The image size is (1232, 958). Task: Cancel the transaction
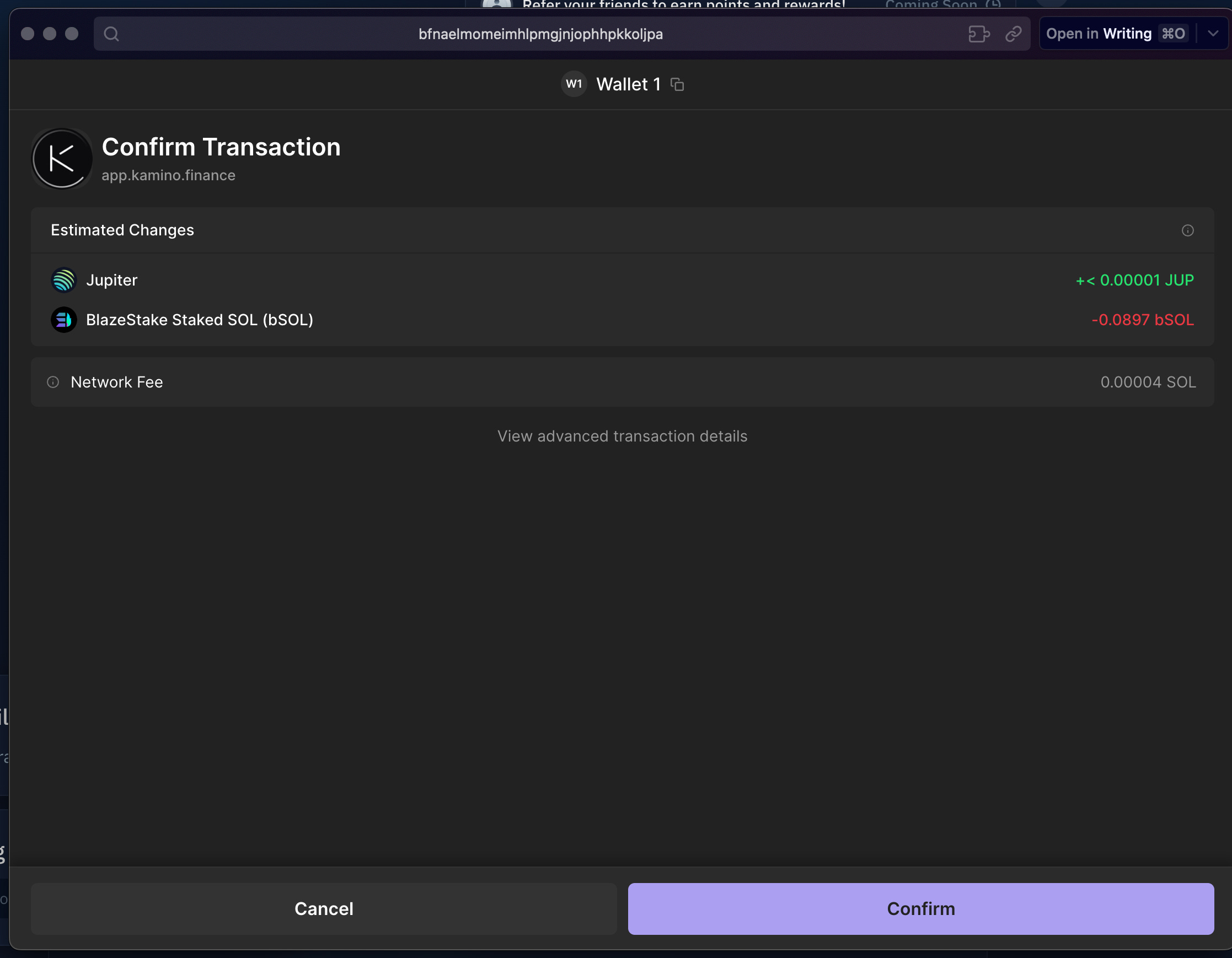pyautogui.click(x=324, y=908)
